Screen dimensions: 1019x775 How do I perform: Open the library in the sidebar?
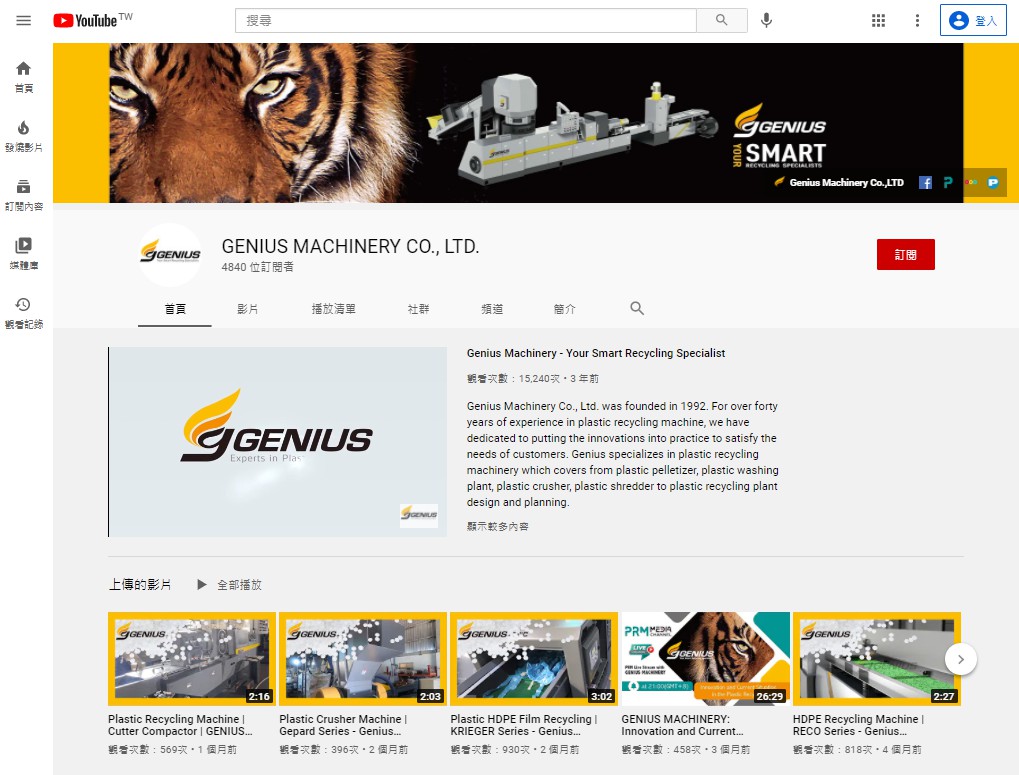click(23, 254)
